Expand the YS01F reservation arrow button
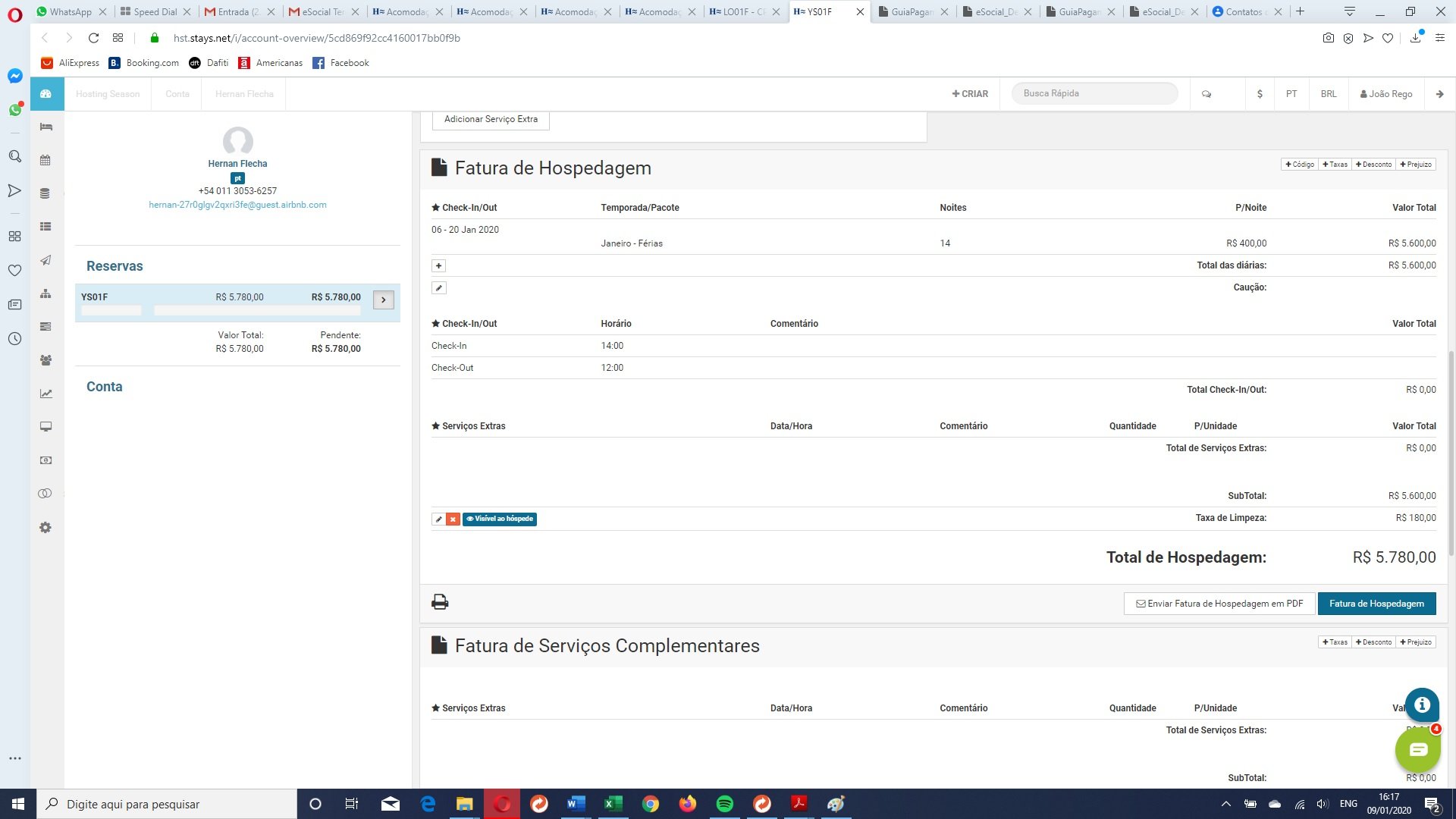 pyautogui.click(x=383, y=300)
